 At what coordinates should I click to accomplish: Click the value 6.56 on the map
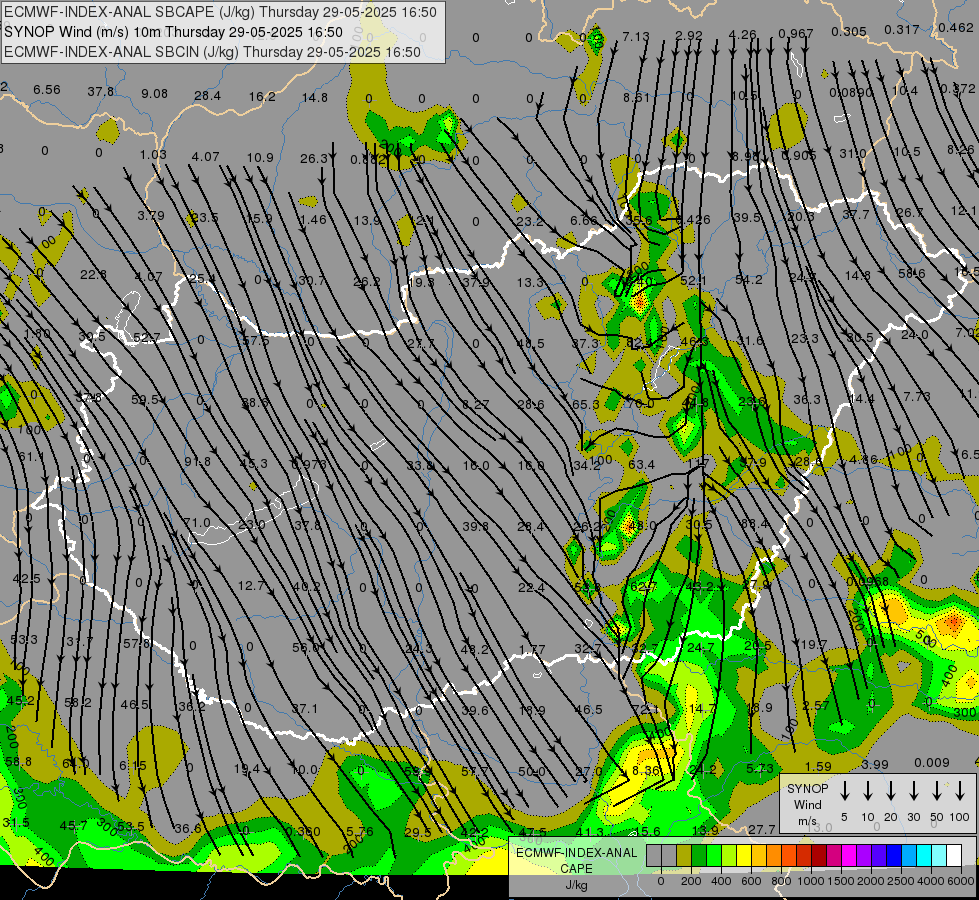point(47,89)
